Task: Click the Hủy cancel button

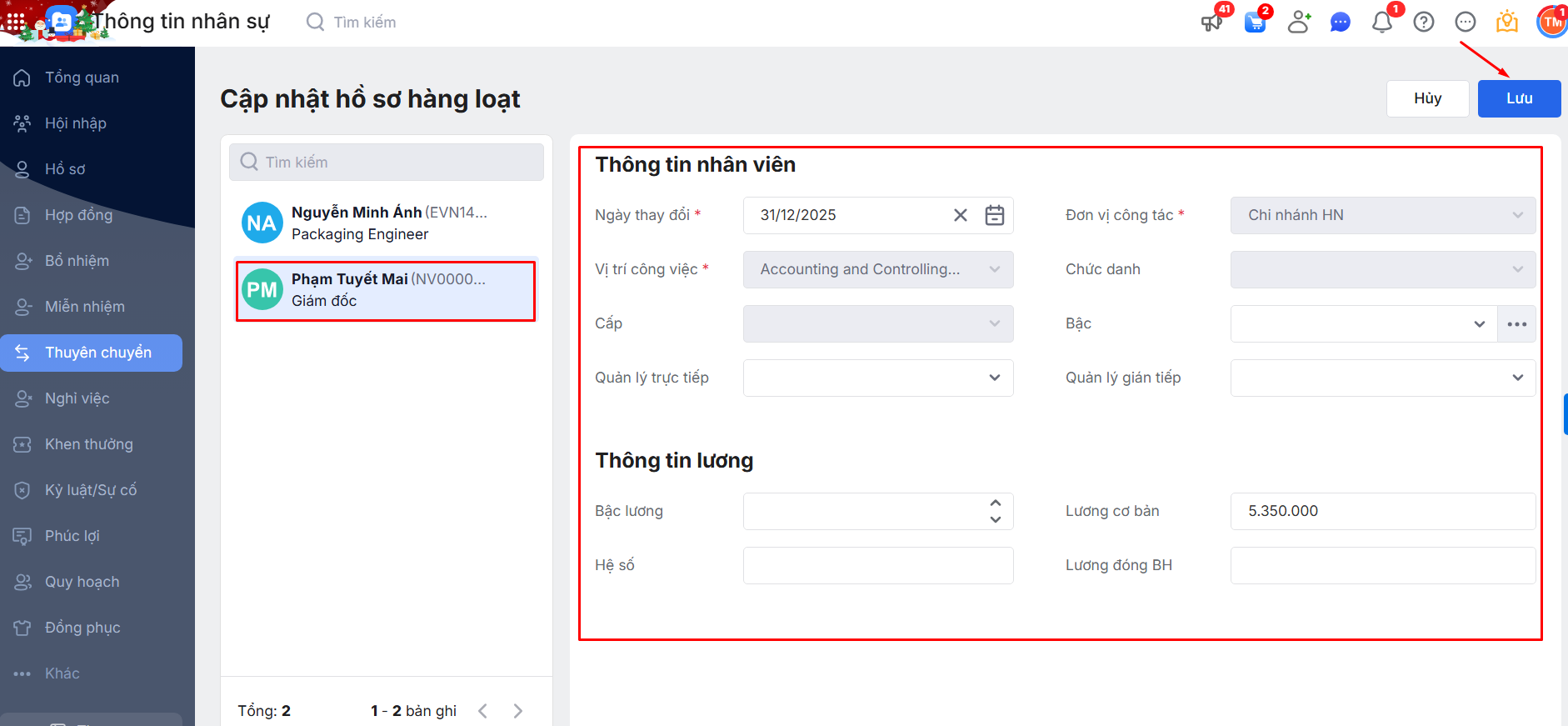Action: point(1427,98)
